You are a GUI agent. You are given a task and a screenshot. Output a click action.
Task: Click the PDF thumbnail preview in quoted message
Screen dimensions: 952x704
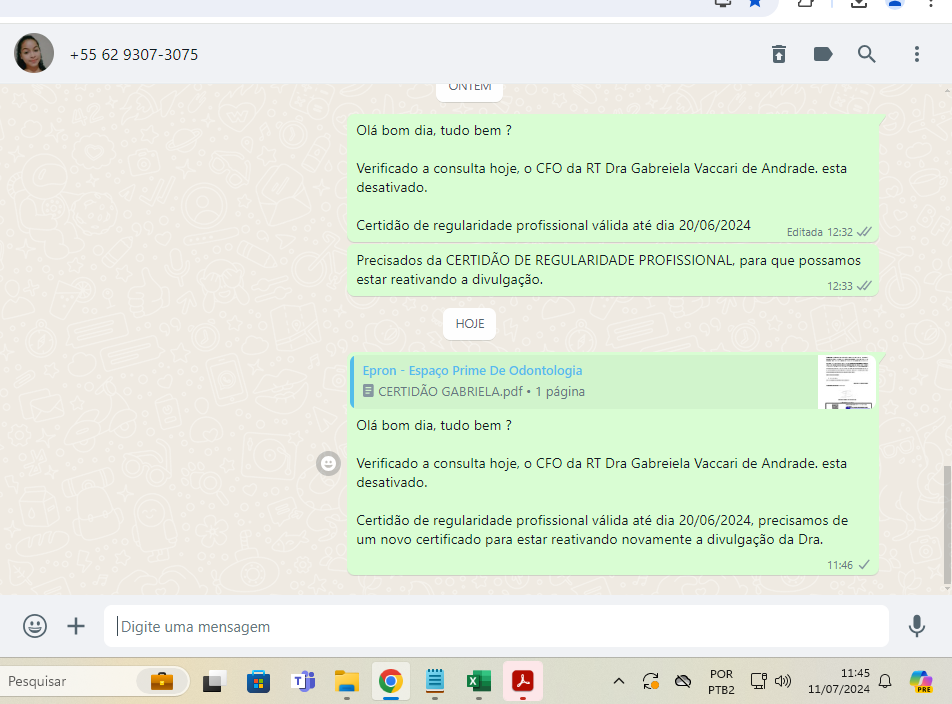tap(846, 382)
